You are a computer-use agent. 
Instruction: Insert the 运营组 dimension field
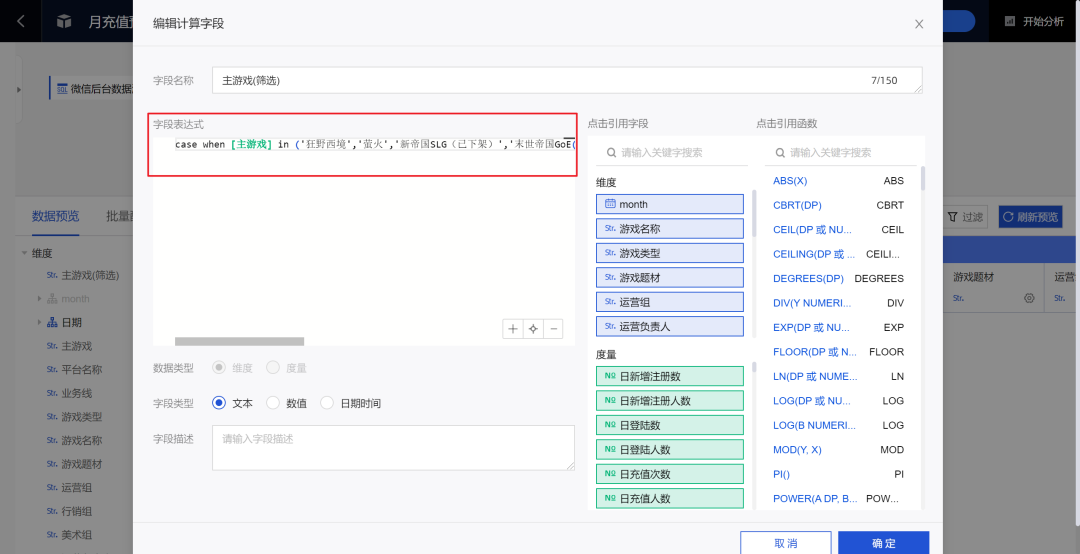tap(669, 302)
